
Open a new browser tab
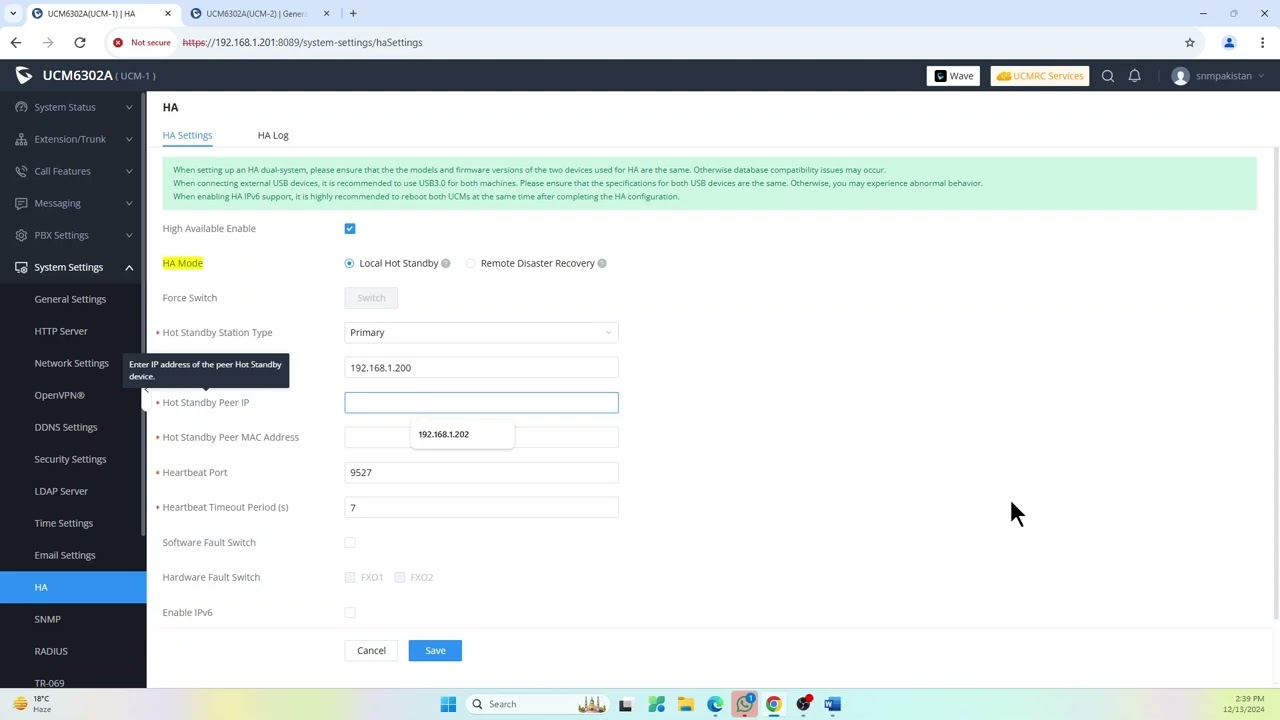tap(353, 13)
